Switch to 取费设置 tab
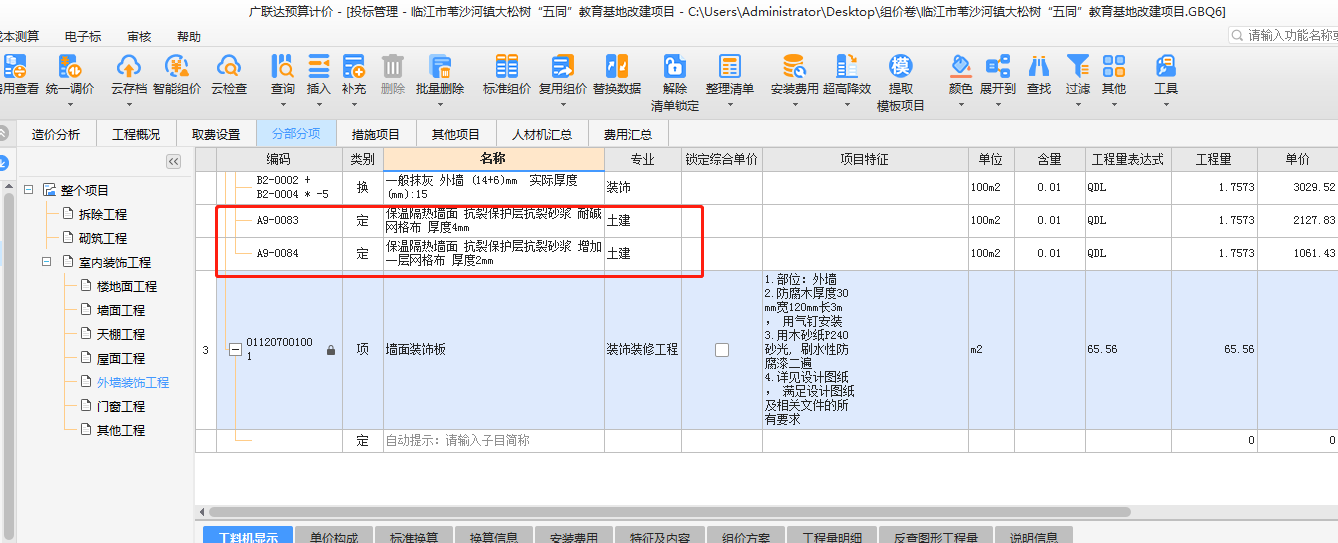This screenshot has width=1338, height=543. (216, 134)
